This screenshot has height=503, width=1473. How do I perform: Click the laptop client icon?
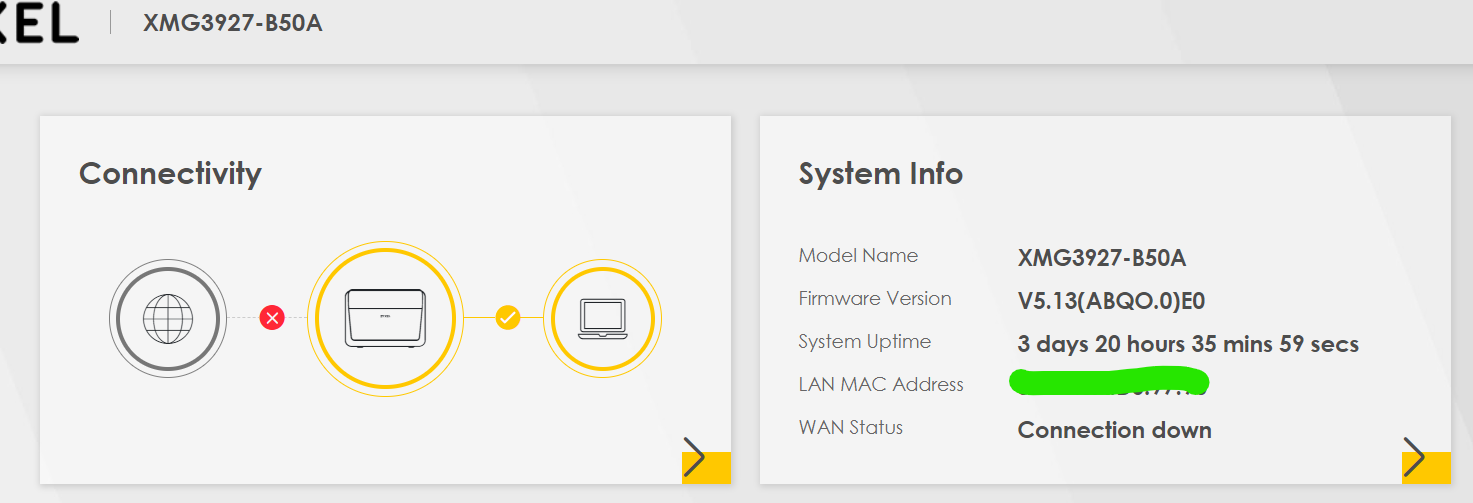(x=602, y=318)
